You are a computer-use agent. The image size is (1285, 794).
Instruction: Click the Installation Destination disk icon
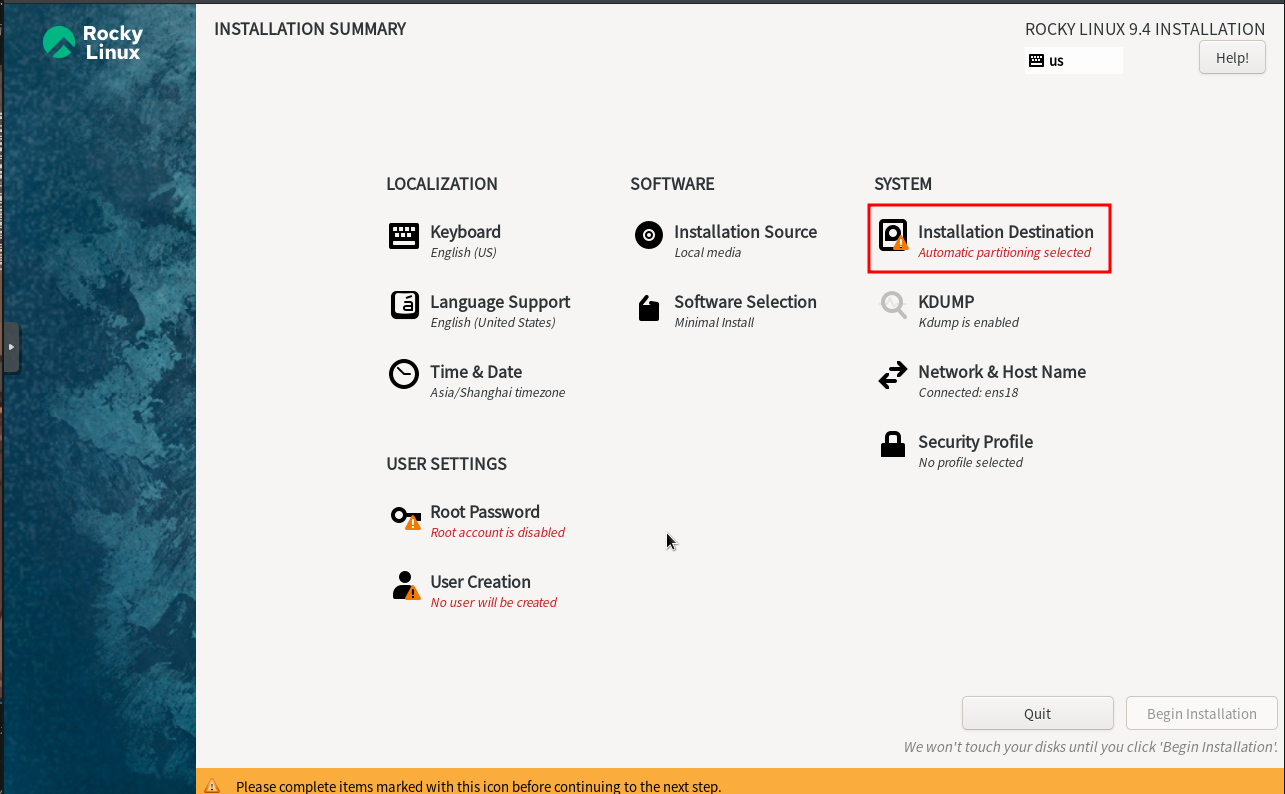[892, 236]
